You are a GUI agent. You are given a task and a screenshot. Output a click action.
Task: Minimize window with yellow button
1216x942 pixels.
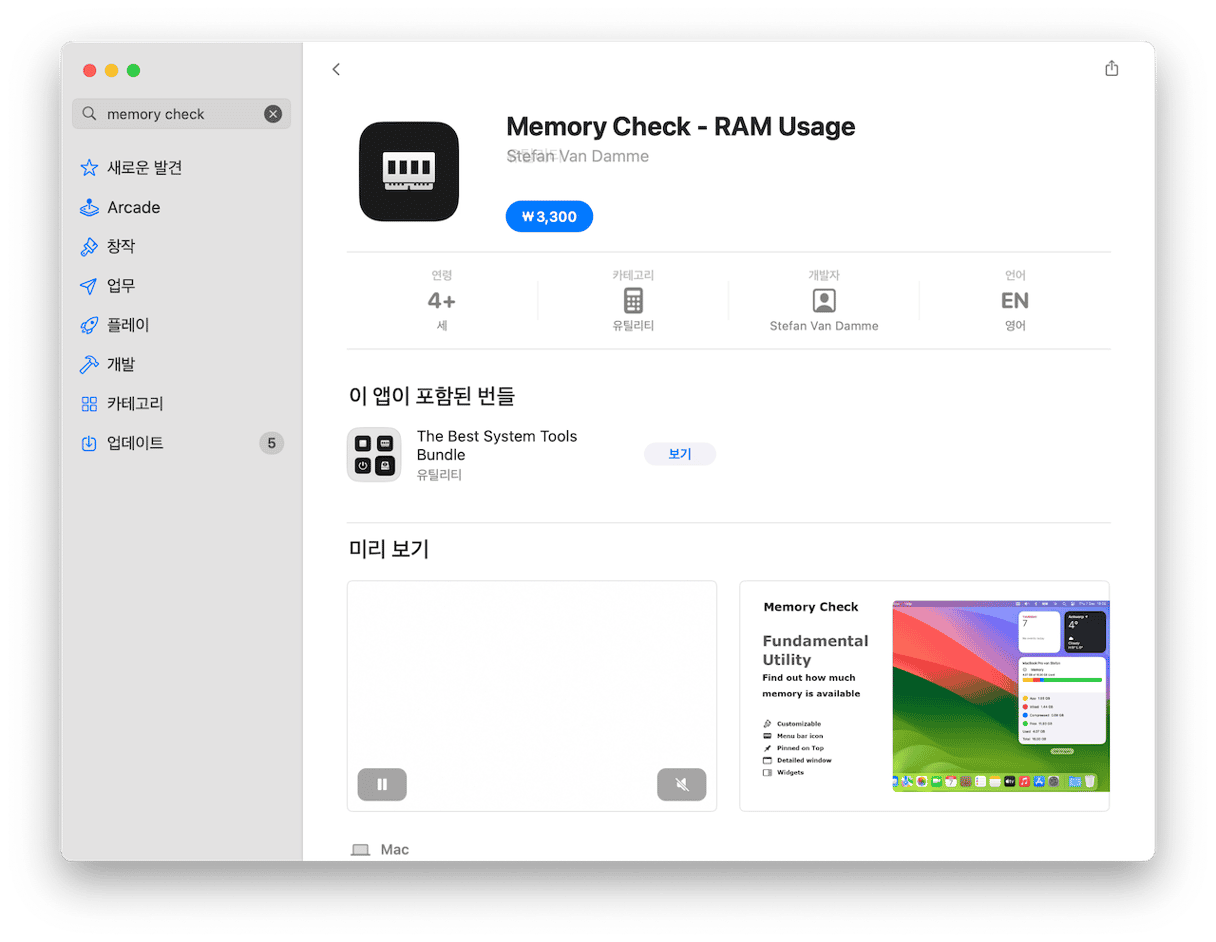(111, 70)
